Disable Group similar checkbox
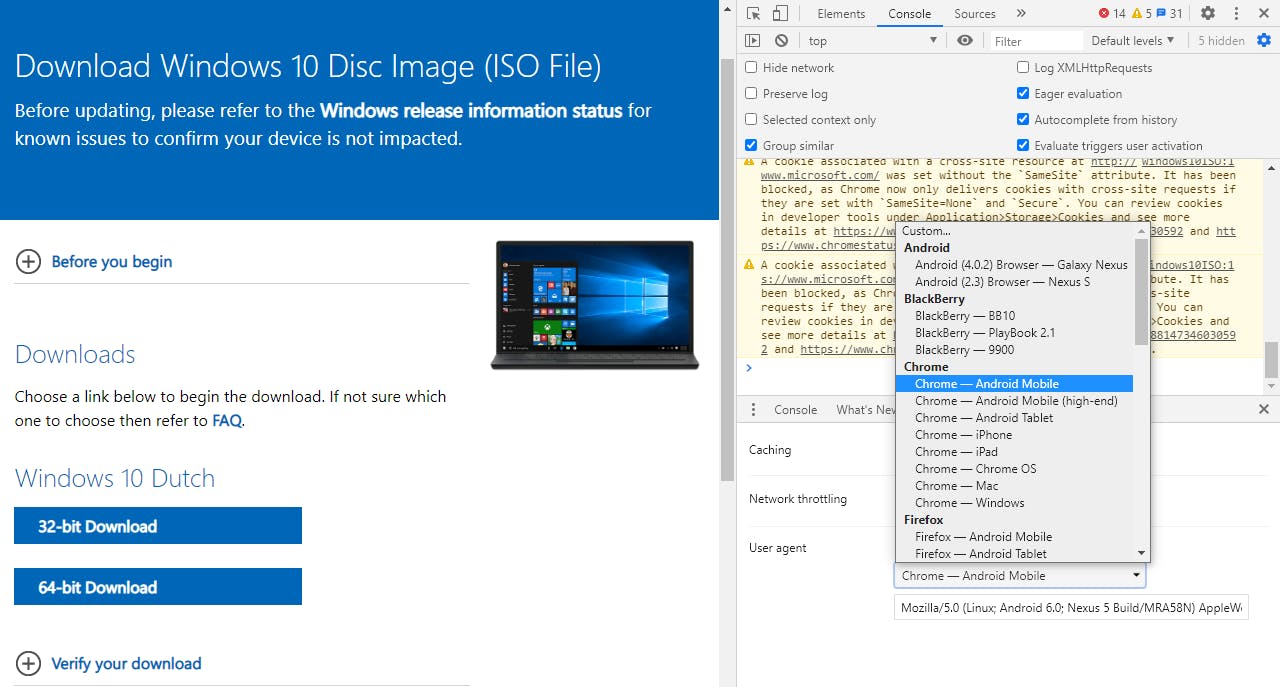This screenshot has width=1280, height=687. [x=751, y=145]
